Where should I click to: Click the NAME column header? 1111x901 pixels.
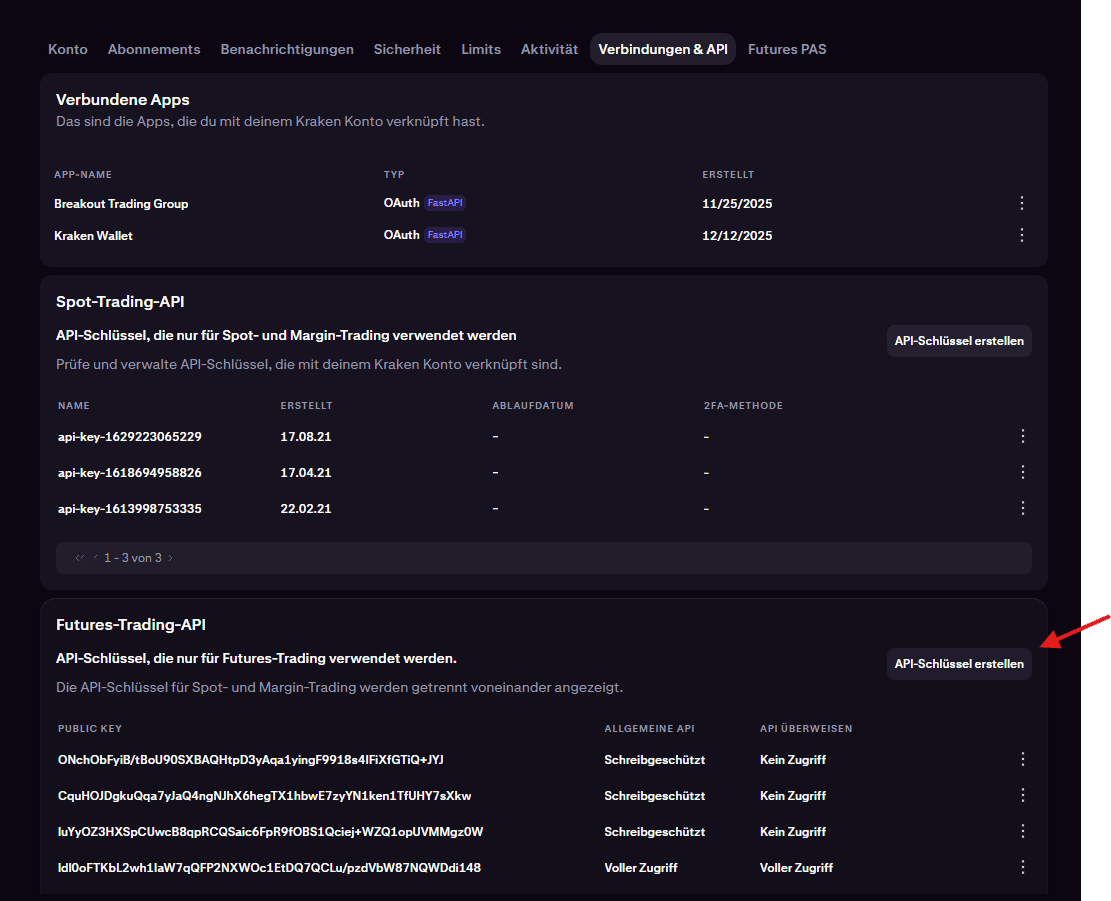point(74,406)
